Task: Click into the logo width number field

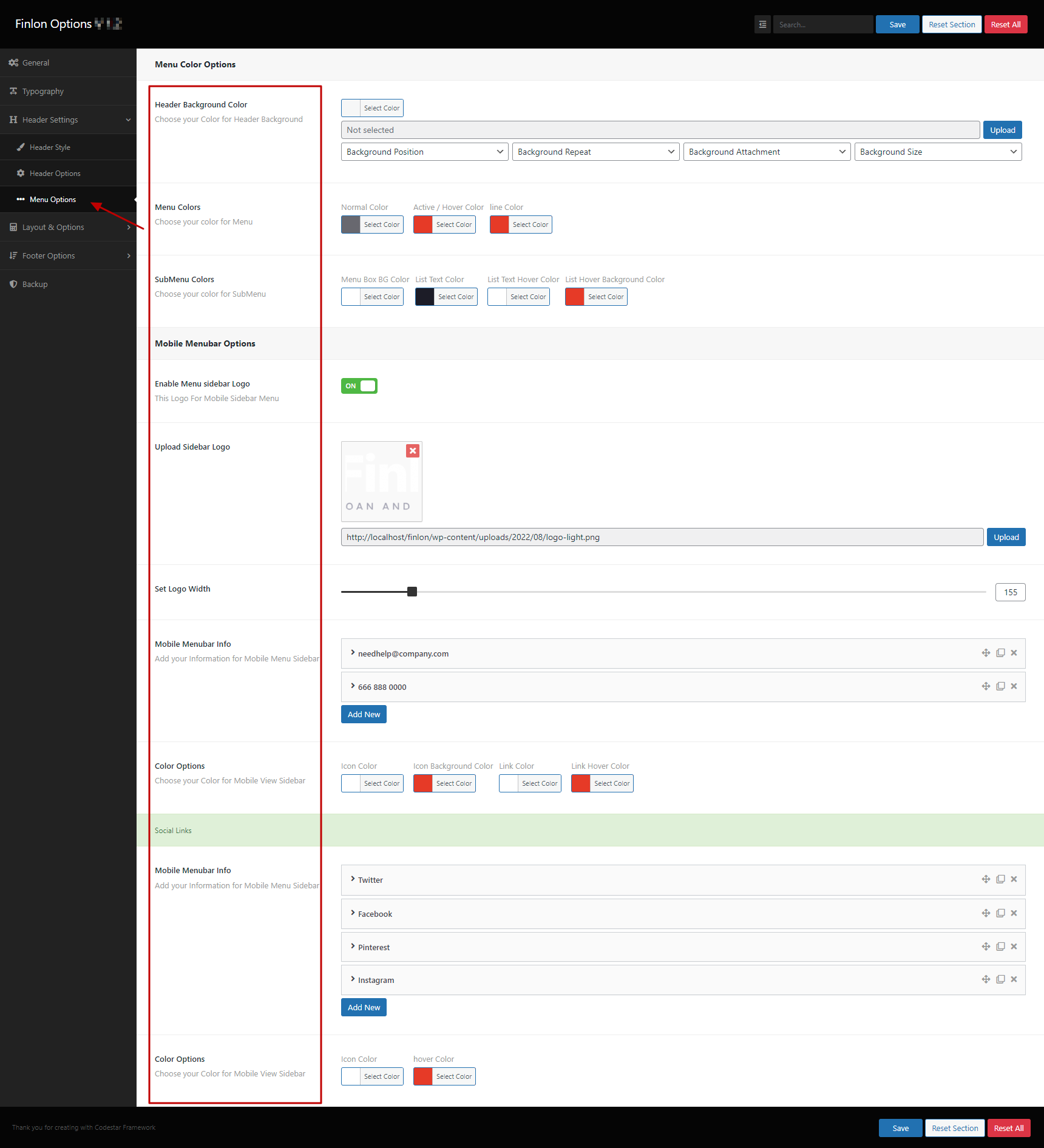Action: tap(1010, 592)
